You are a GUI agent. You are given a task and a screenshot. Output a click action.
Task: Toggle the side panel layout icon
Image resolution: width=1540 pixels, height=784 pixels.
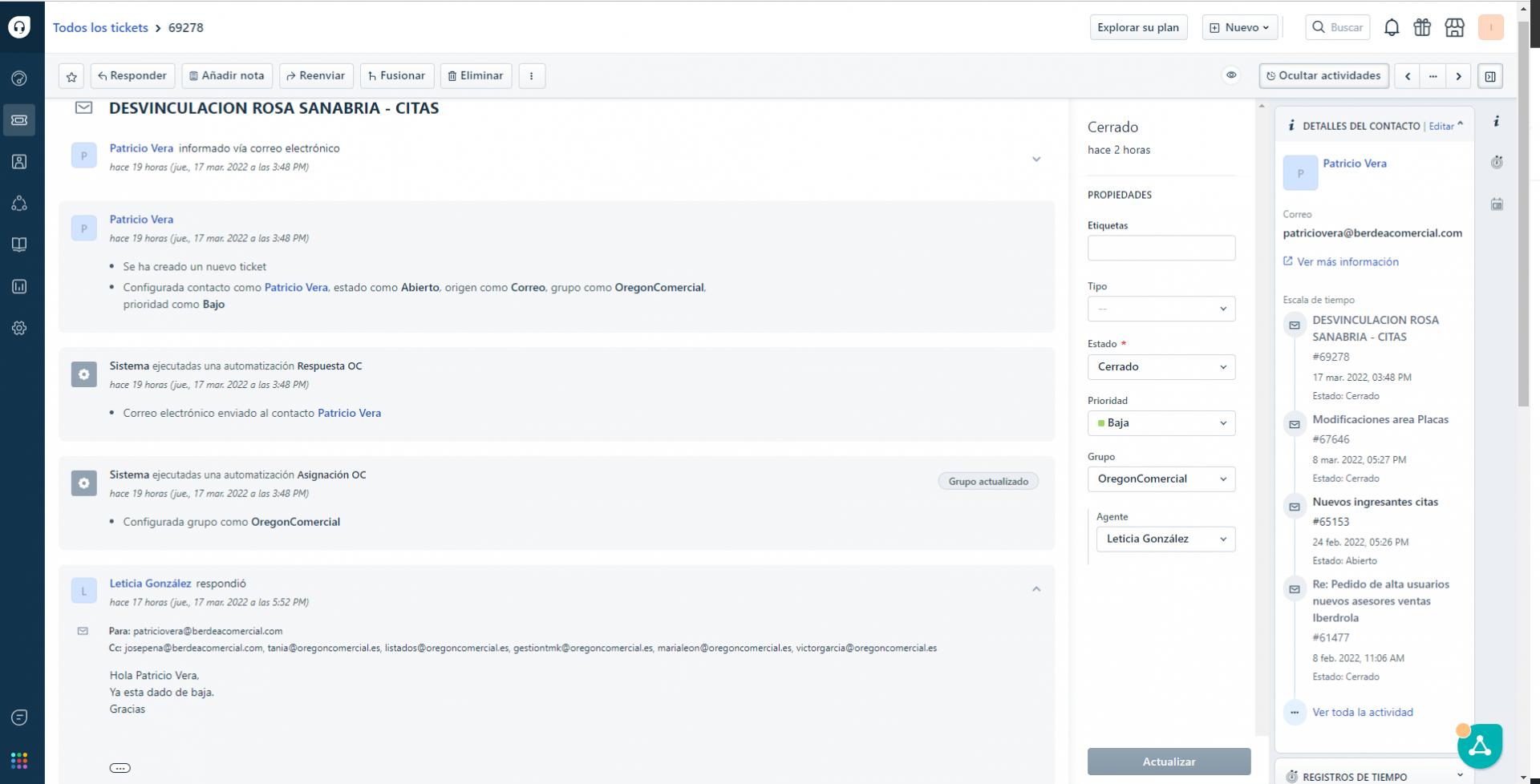click(x=1490, y=76)
